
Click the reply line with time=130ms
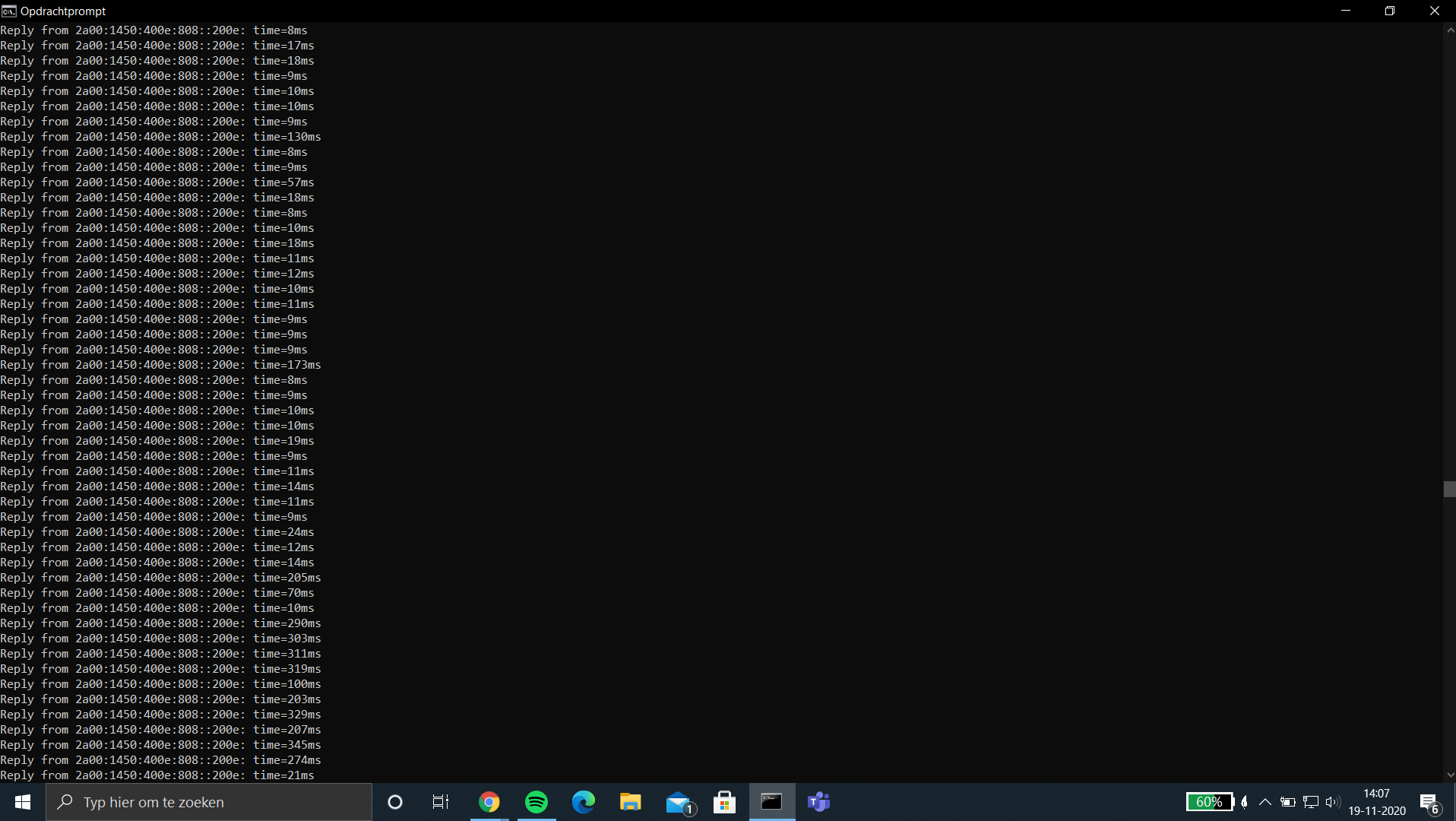point(160,137)
